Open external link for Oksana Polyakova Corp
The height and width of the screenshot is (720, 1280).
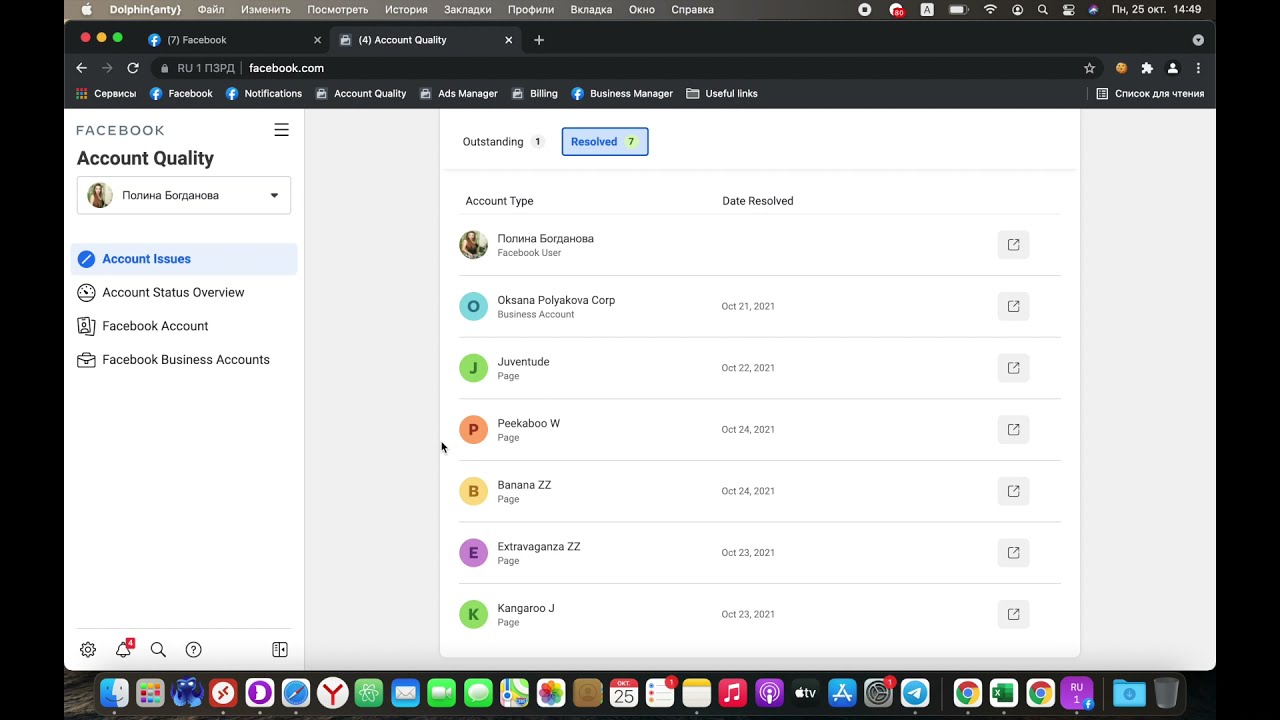[x=1013, y=306]
